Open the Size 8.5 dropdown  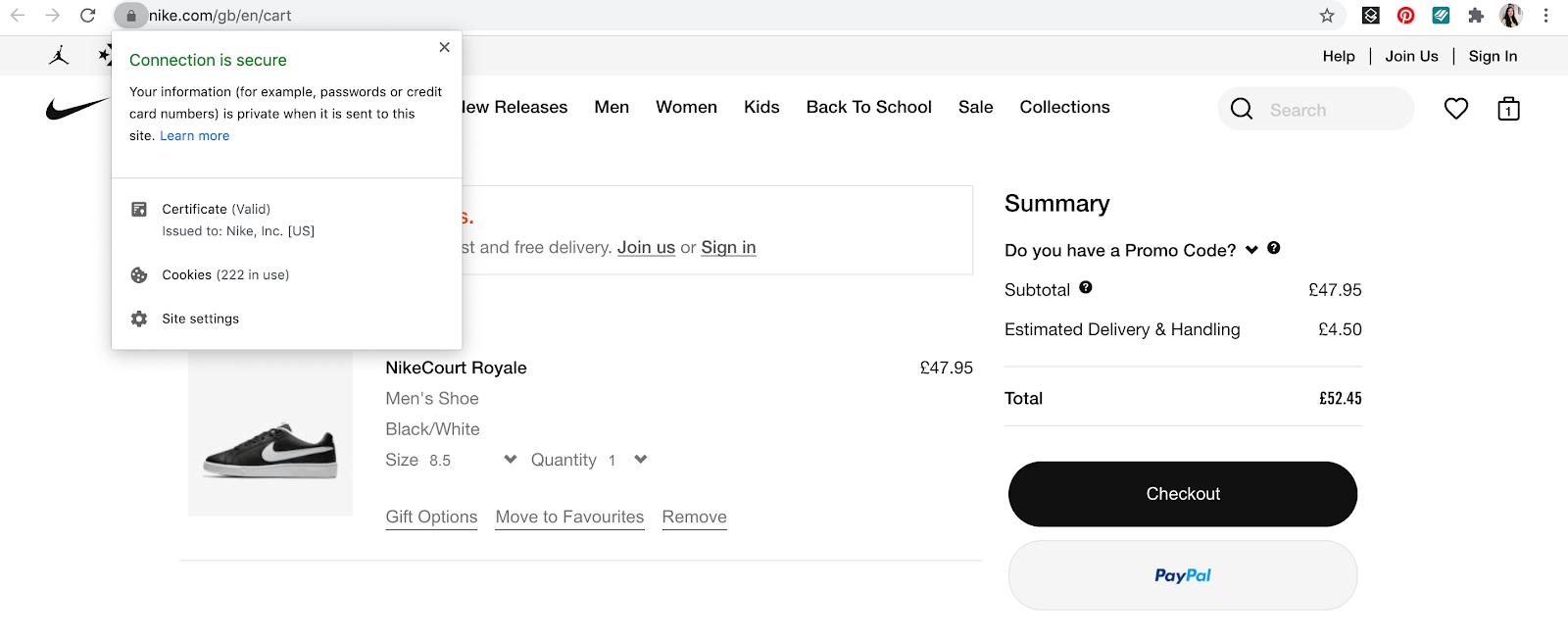coord(451,460)
